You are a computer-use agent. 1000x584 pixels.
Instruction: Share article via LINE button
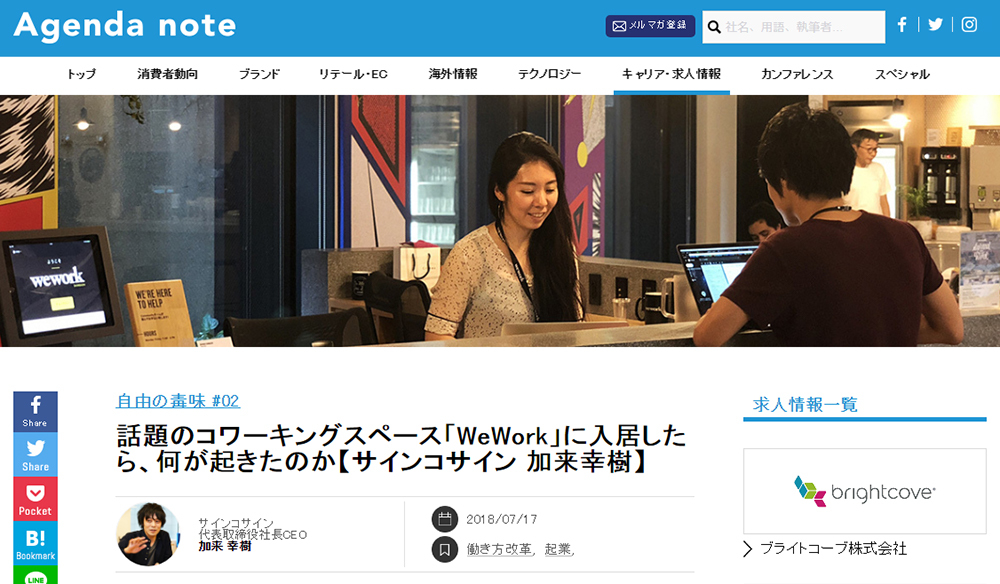click(x=35, y=576)
